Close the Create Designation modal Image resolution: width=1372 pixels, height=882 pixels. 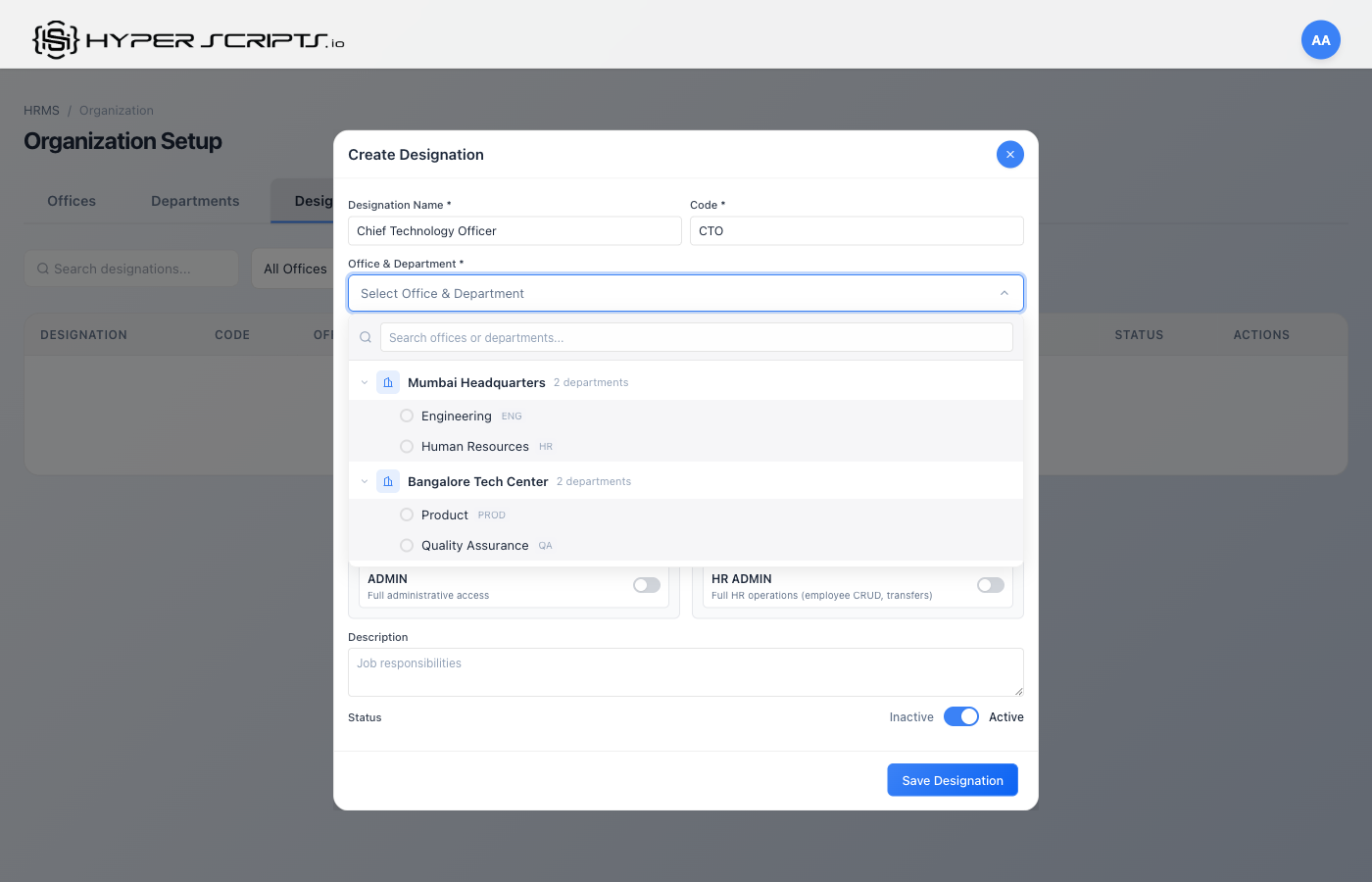pos(1010,154)
